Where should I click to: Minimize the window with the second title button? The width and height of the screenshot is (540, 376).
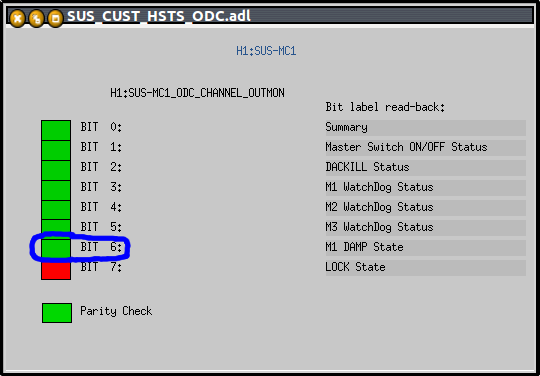[x=36, y=18]
